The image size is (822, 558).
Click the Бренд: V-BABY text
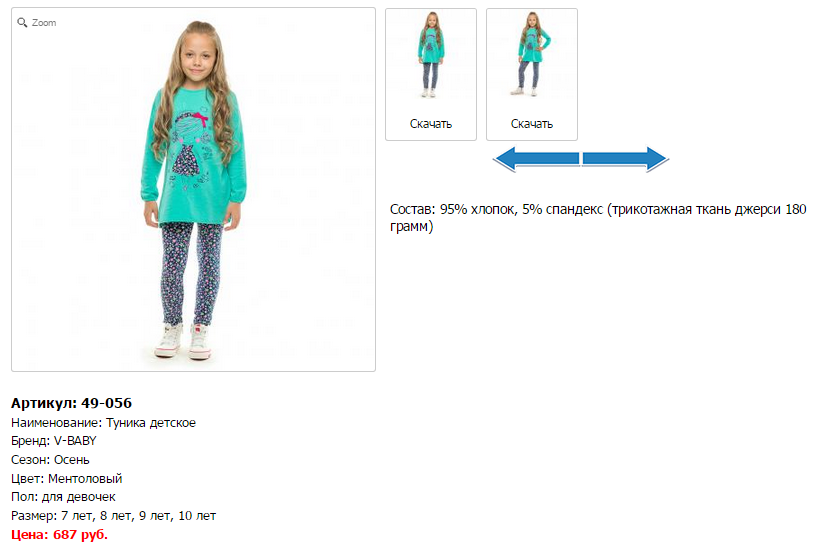pos(54,441)
